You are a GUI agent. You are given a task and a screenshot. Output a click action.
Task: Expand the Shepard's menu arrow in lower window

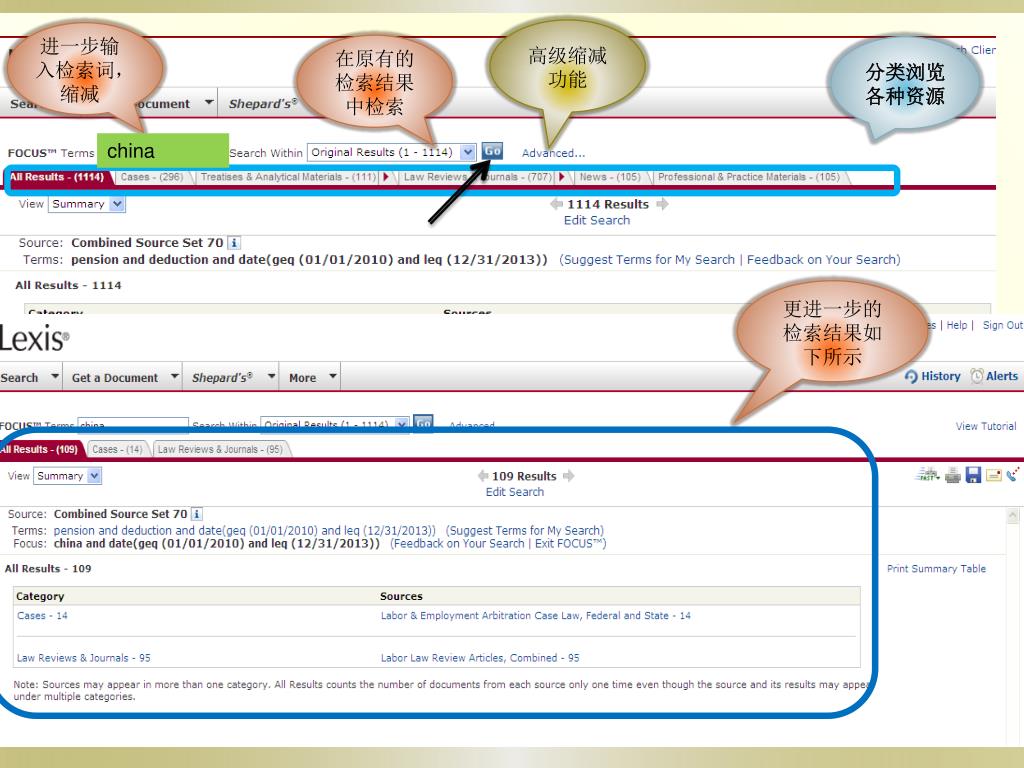[271, 376]
